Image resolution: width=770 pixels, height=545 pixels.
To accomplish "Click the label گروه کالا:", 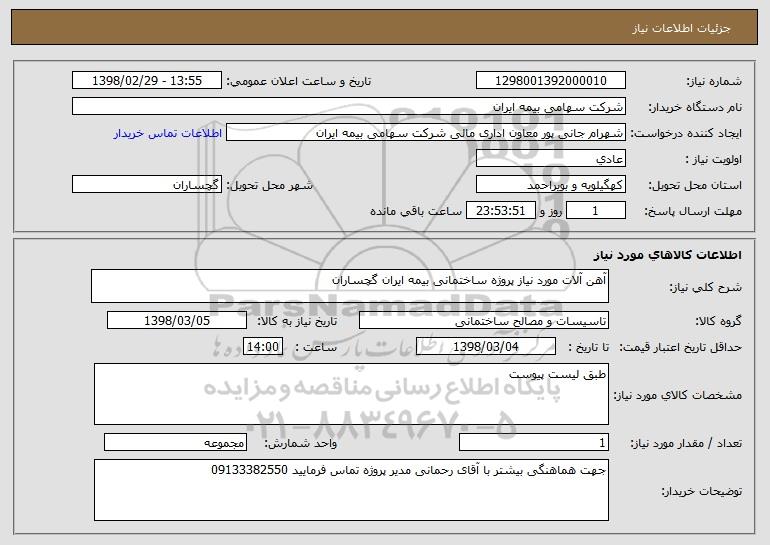I will point(718,321).
